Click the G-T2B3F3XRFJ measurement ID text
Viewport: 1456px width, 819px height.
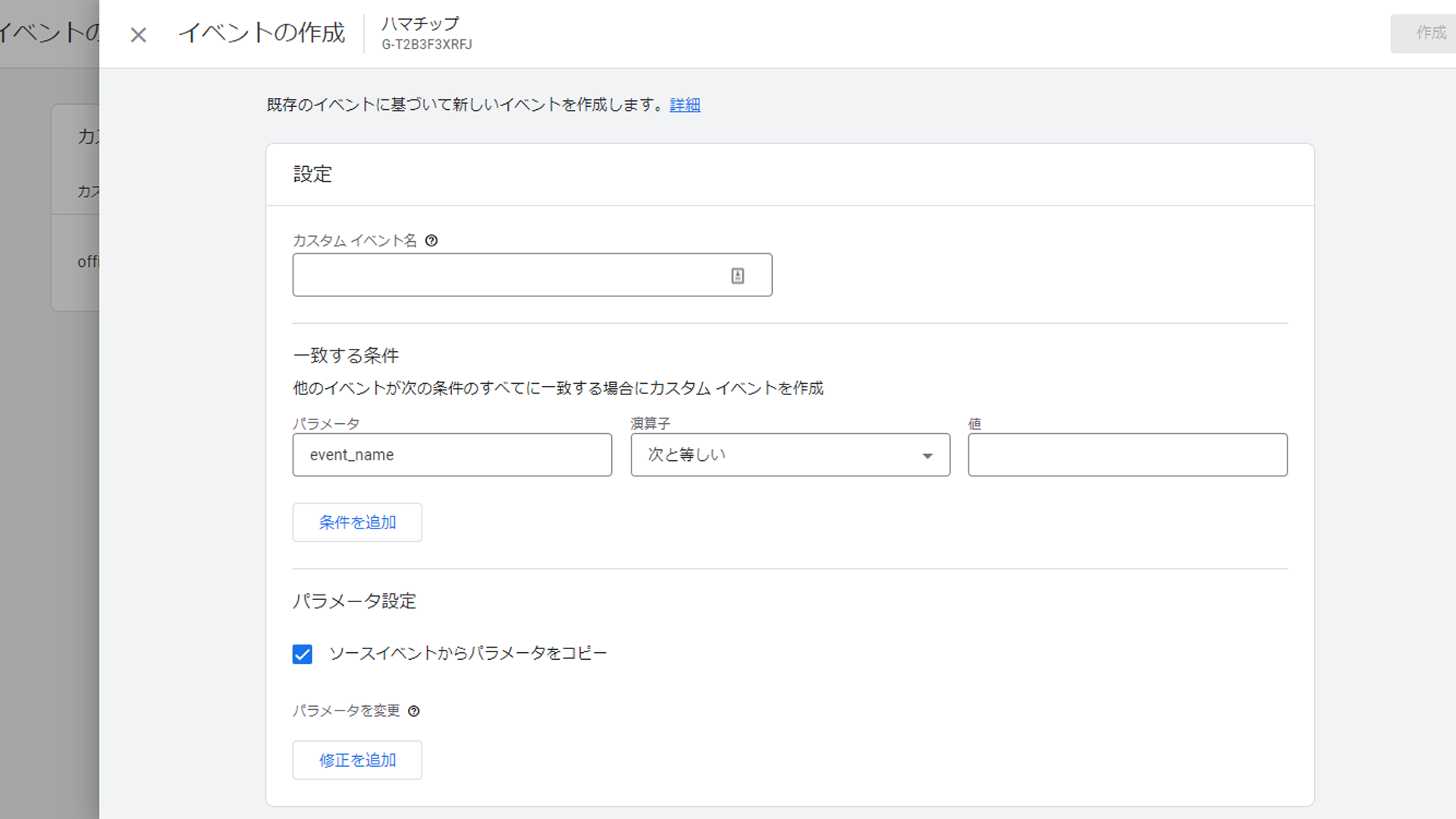click(x=427, y=45)
